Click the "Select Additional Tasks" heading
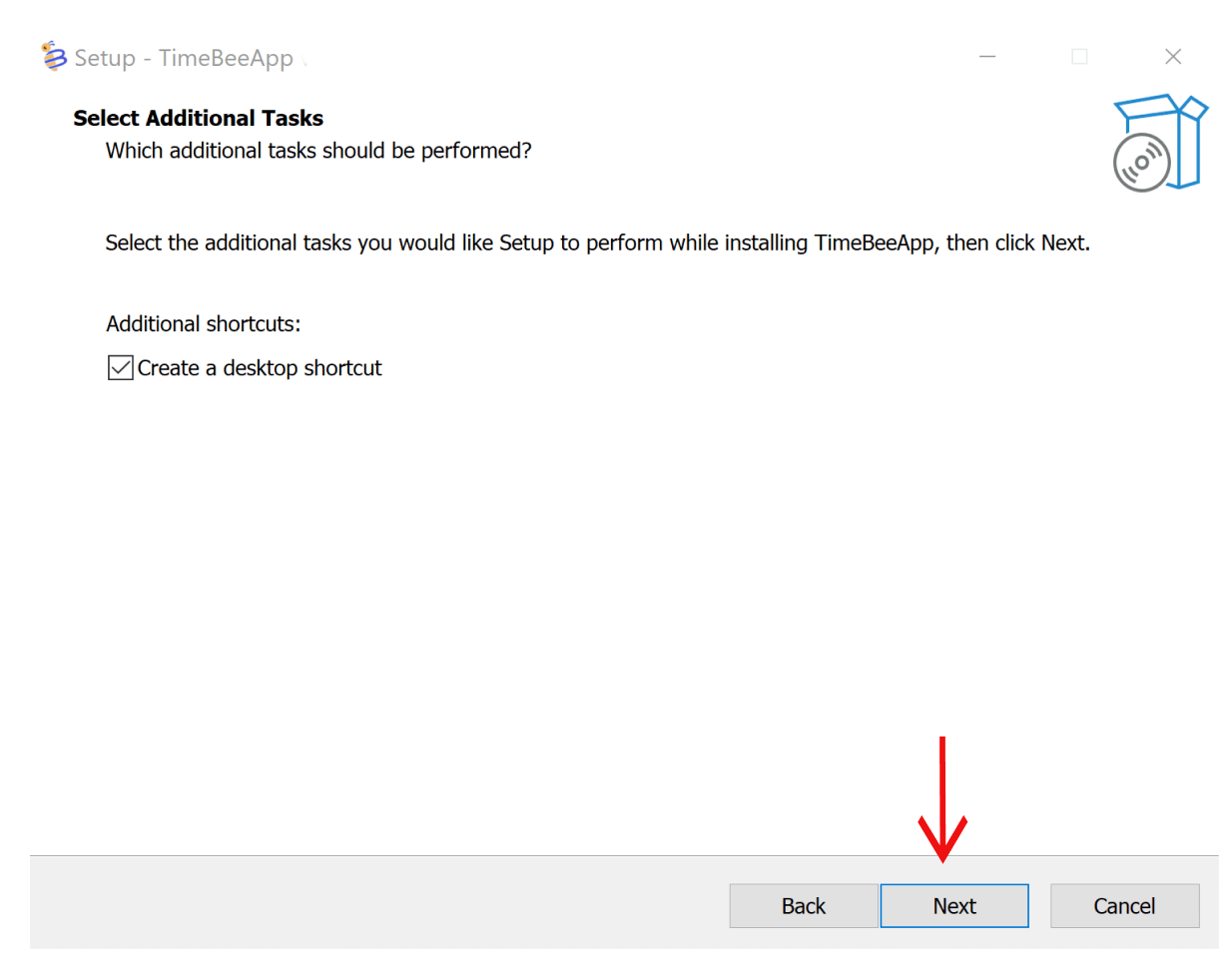 [x=198, y=118]
